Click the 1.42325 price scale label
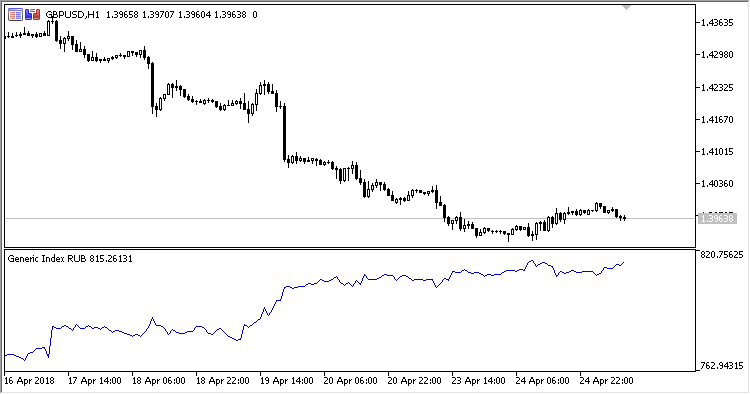 pos(717,88)
